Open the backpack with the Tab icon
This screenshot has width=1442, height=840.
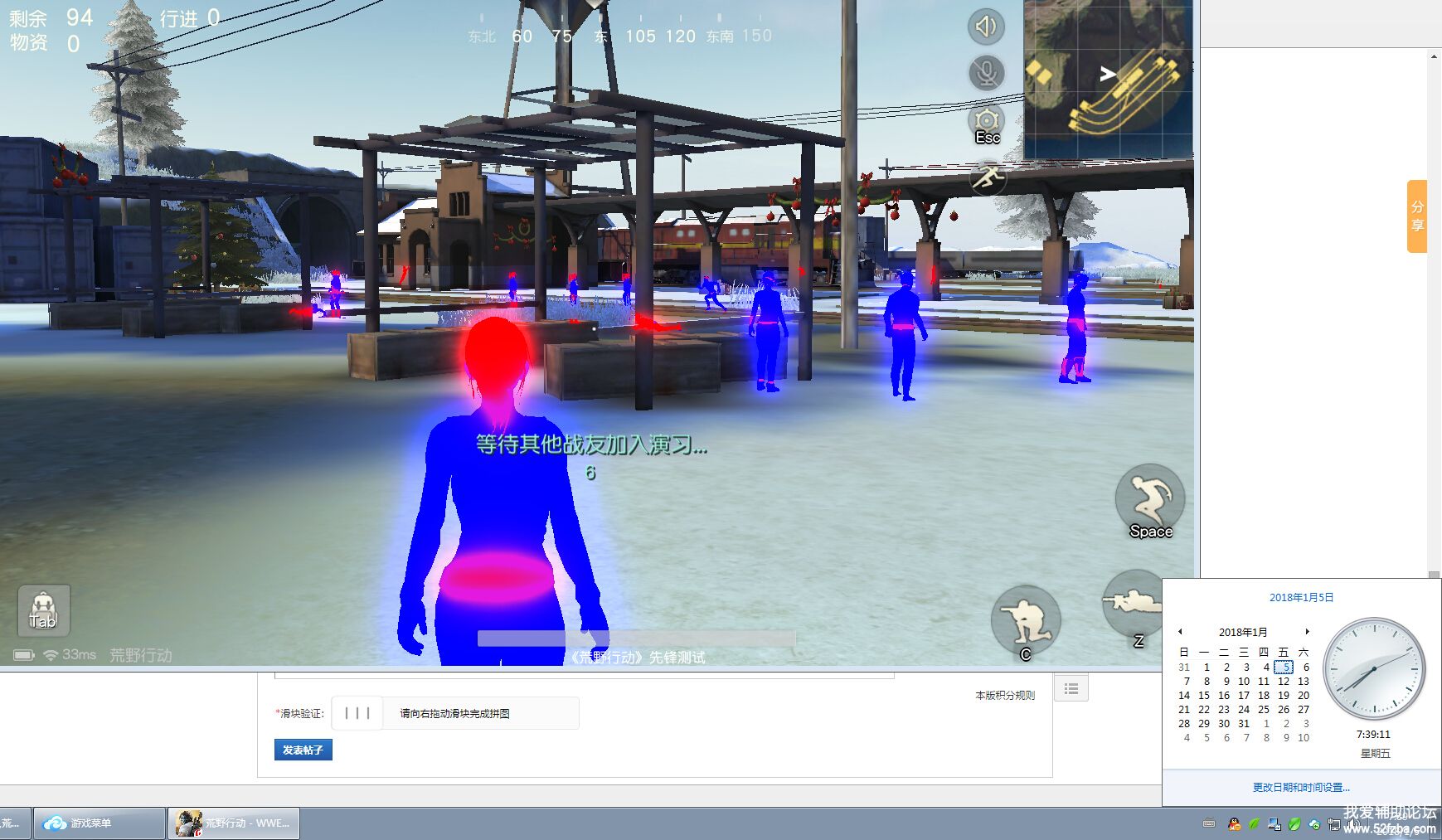click(43, 610)
